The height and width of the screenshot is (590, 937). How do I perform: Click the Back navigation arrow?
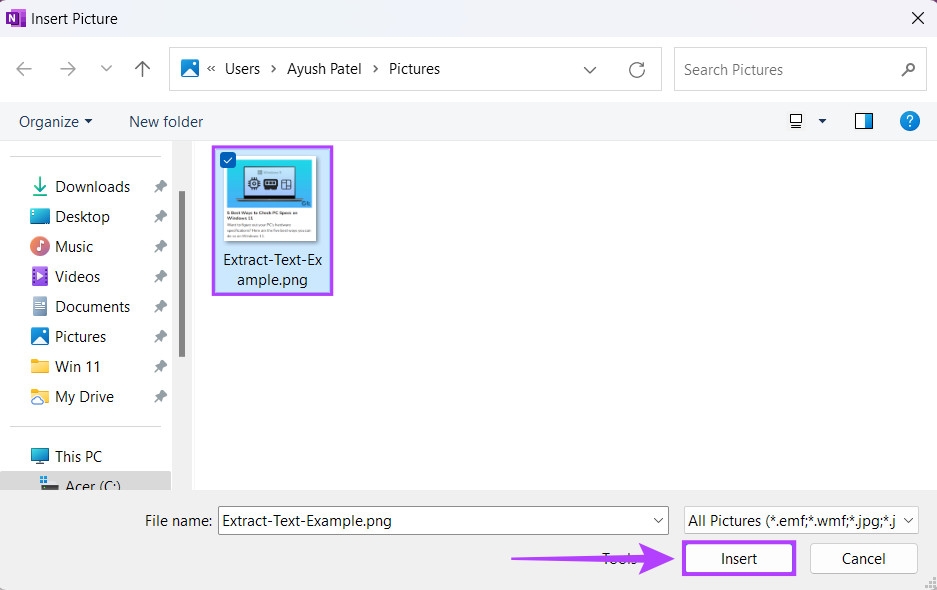[x=24, y=69]
